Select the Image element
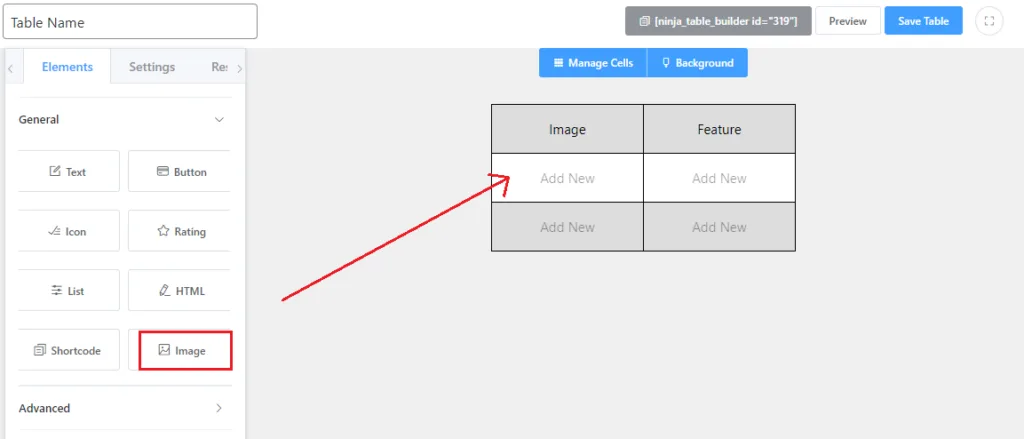The image size is (1024, 439). [185, 350]
